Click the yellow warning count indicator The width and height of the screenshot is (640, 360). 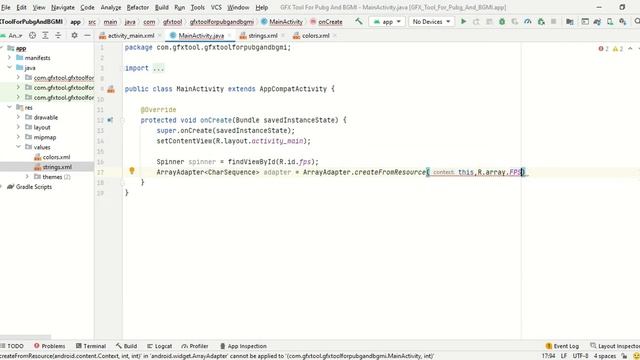click(x=618, y=49)
